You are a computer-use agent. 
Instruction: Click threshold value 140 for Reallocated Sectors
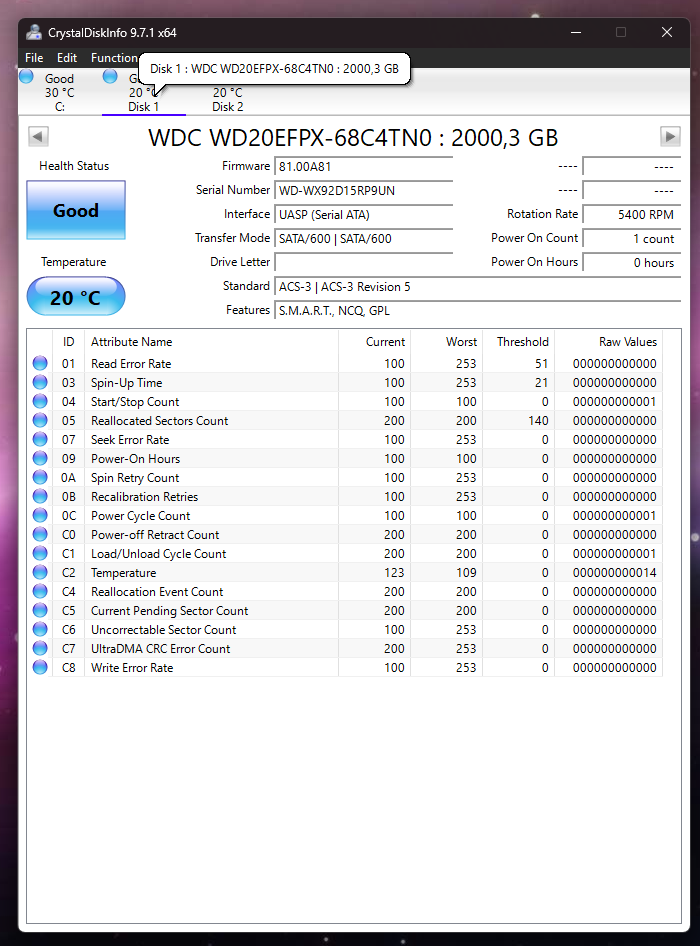click(x=538, y=421)
